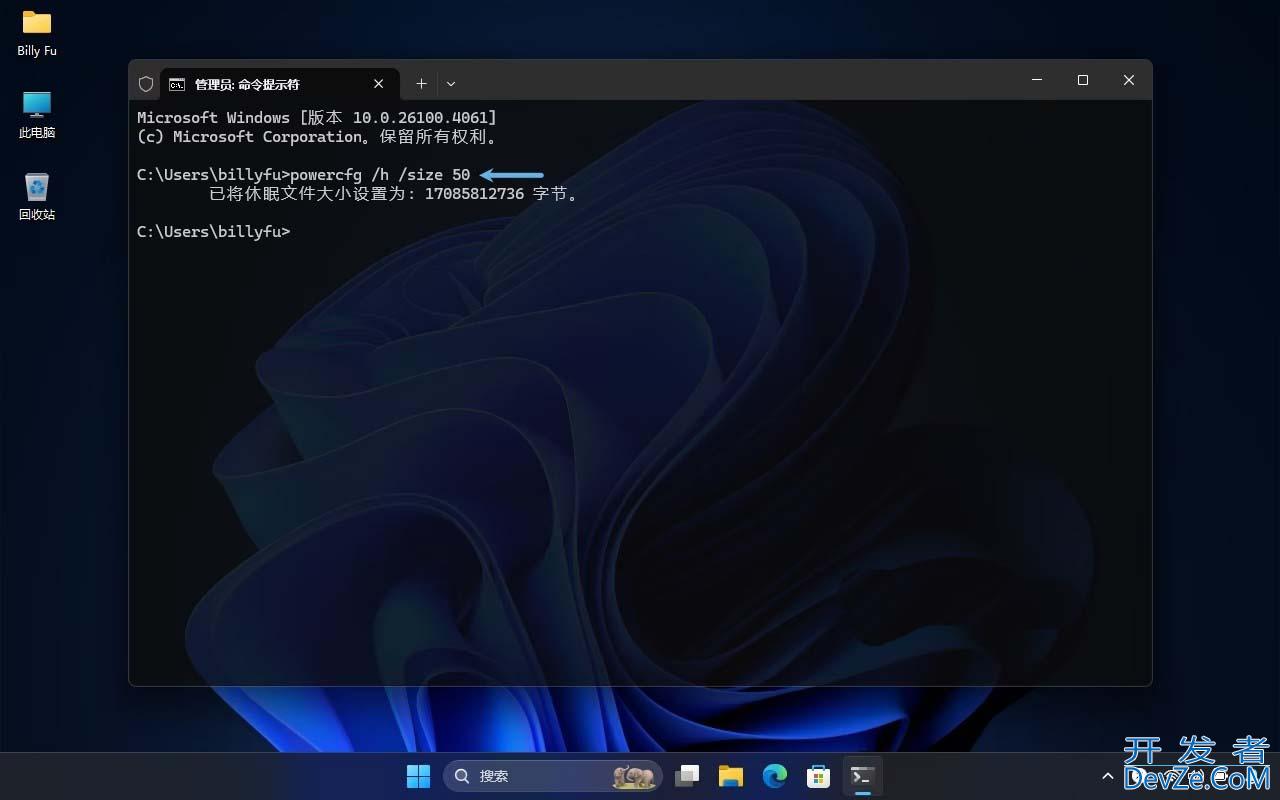
Task: Switch to the 管理员: 命令提示符 tab
Action: pyautogui.click(x=278, y=84)
